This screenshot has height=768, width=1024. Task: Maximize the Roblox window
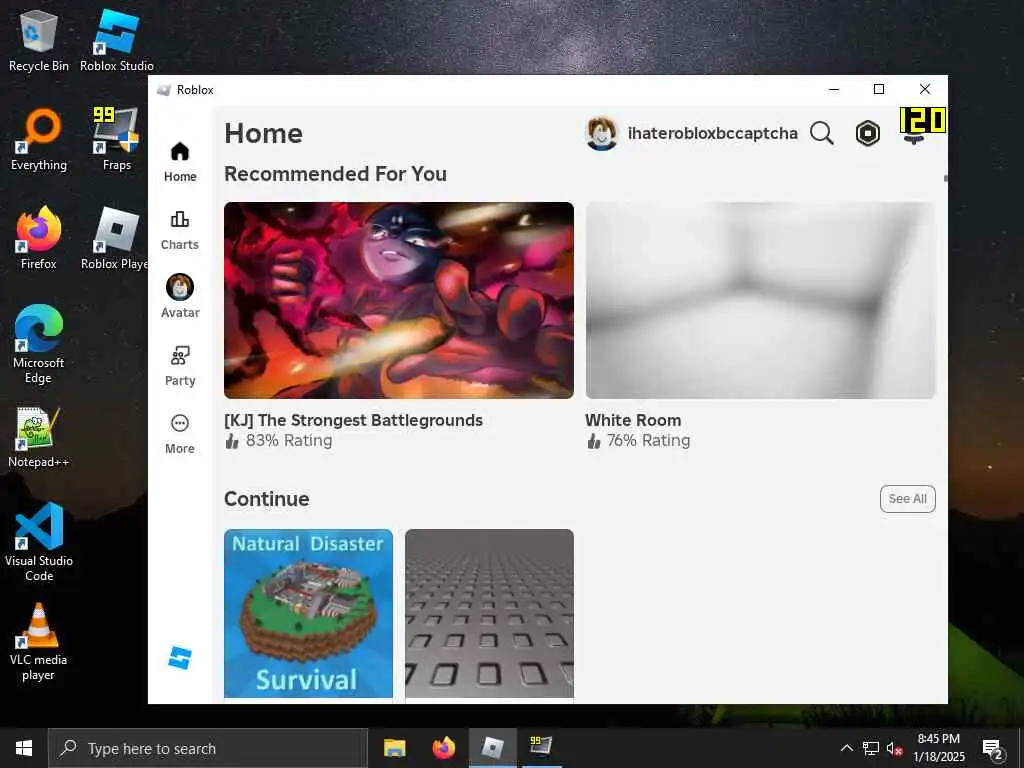[879, 89]
